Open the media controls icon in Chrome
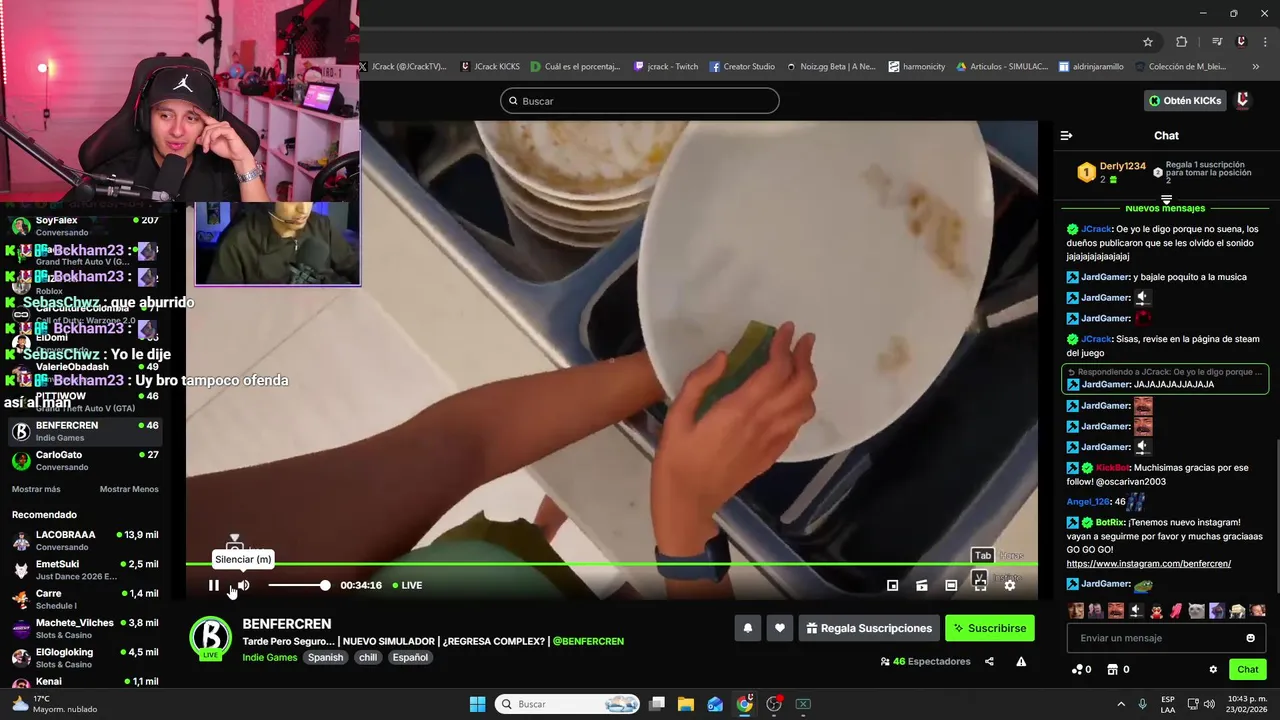Screen dimensions: 1280x720 coord(1217,42)
